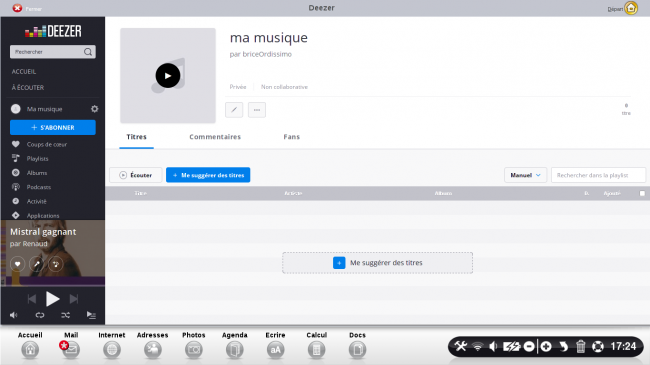Skip to next track
The image size is (650, 365).
pyautogui.click(x=74, y=299)
